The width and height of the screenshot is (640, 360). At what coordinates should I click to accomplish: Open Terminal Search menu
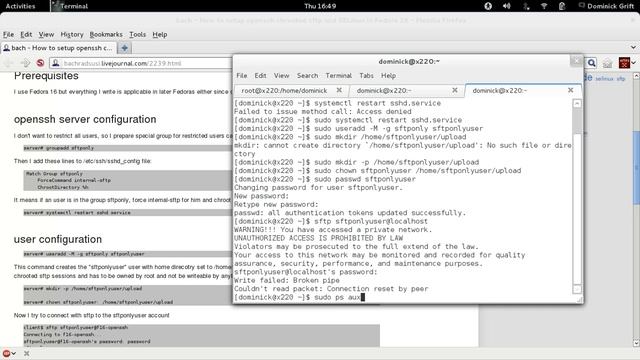(x=307, y=76)
